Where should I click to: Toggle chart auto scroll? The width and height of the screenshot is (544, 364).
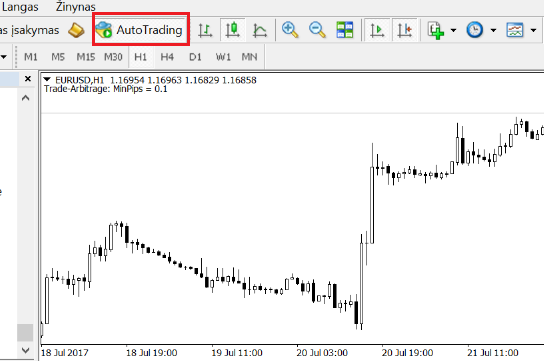click(377, 30)
